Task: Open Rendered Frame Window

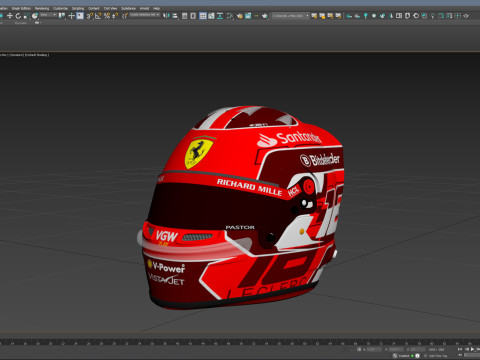Action: tap(248, 16)
